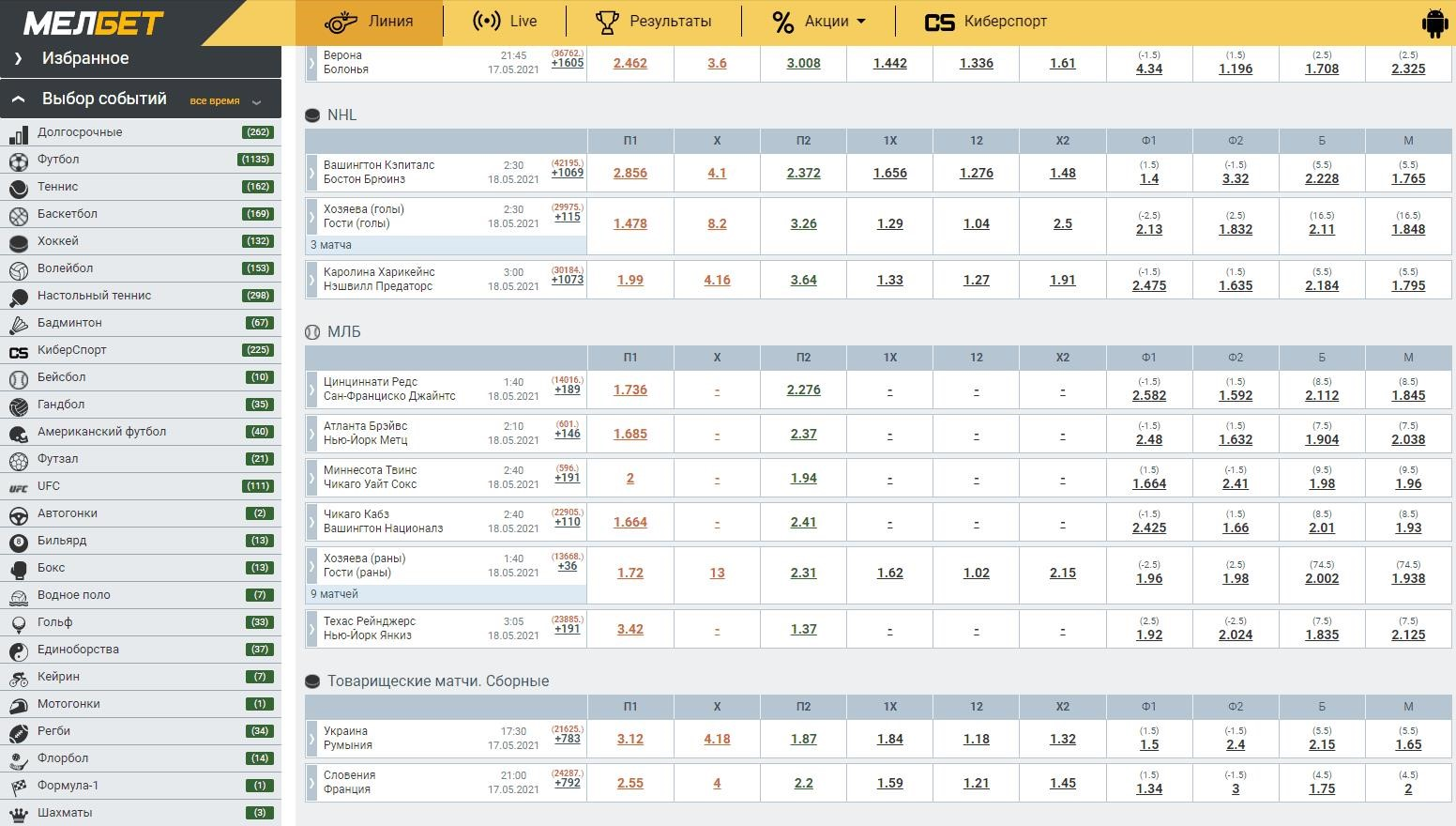Open +783 markets for Украина Румыния
The height and width of the screenshot is (826, 1456).
pyautogui.click(x=568, y=739)
